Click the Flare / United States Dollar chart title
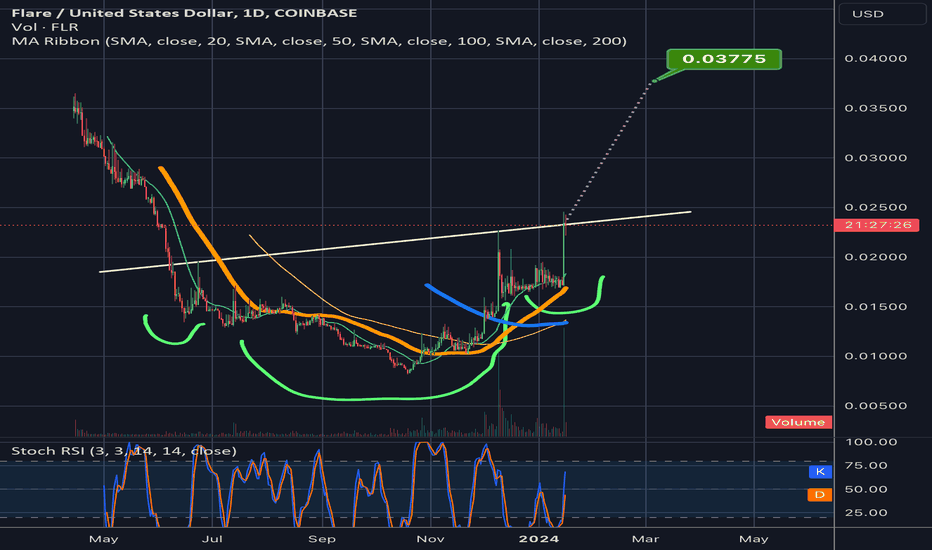Screen dimensions: 932x550 click(184, 13)
